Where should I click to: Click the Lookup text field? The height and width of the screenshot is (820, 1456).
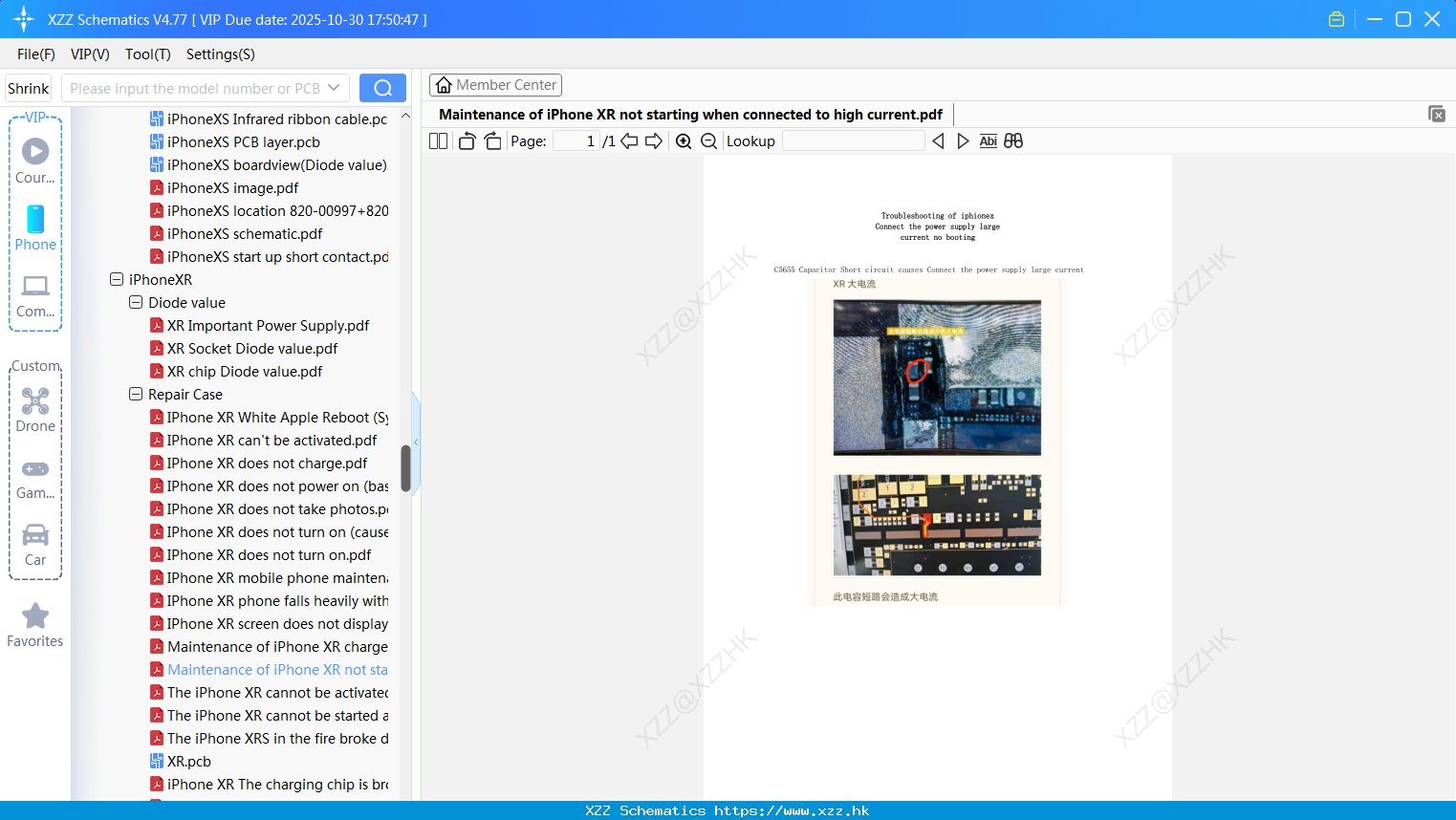click(853, 140)
